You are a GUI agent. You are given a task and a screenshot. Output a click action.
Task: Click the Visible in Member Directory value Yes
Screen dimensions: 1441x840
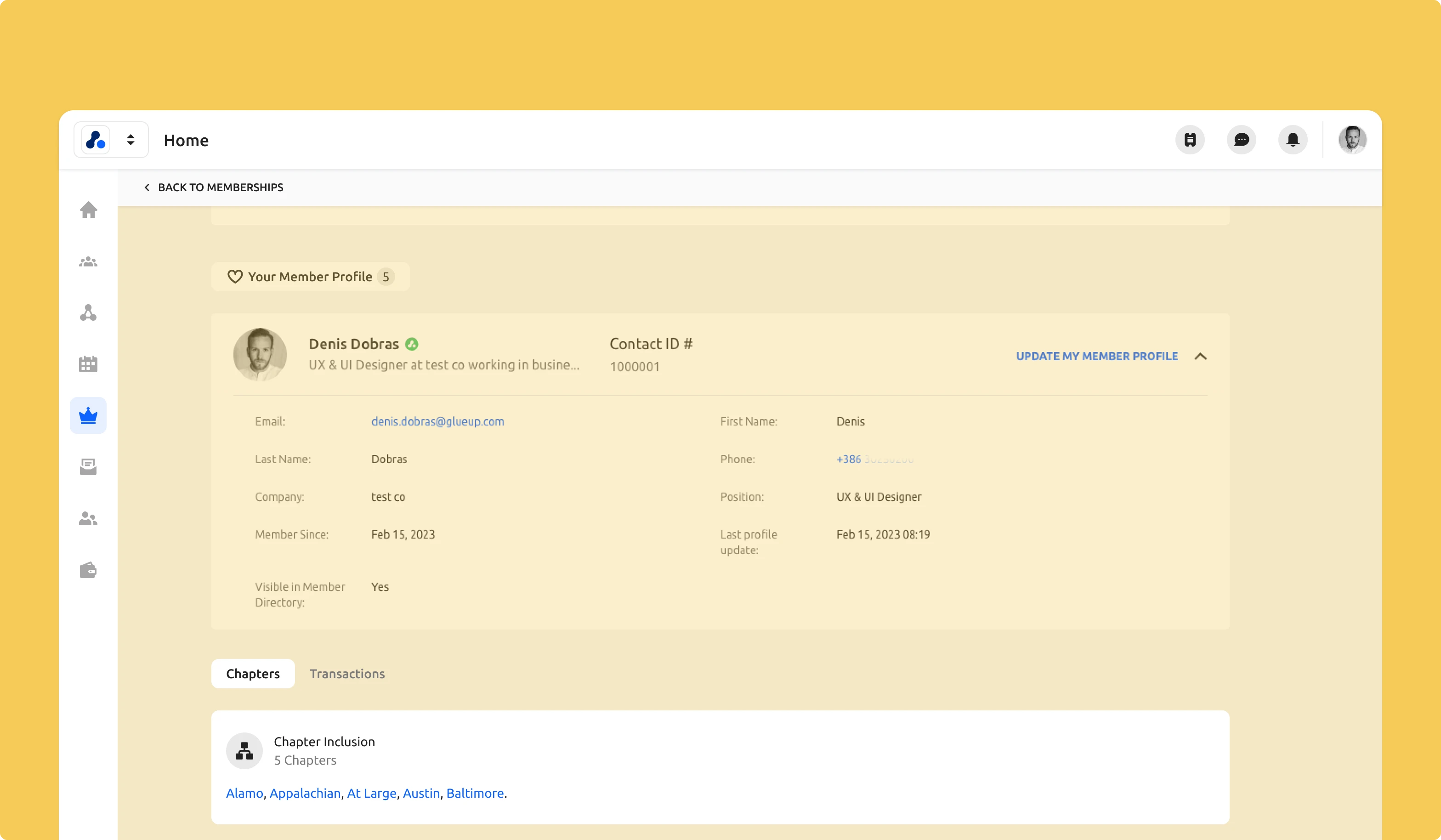pyautogui.click(x=380, y=587)
